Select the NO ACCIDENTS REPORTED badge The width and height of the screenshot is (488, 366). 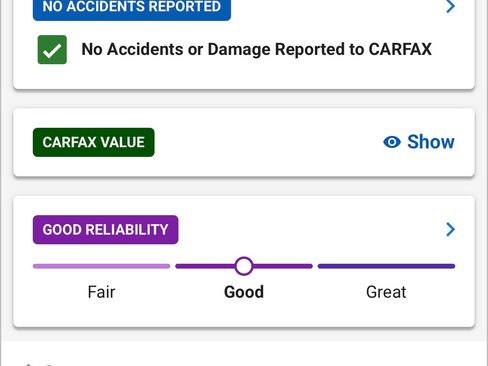pyautogui.click(x=132, y=7)
